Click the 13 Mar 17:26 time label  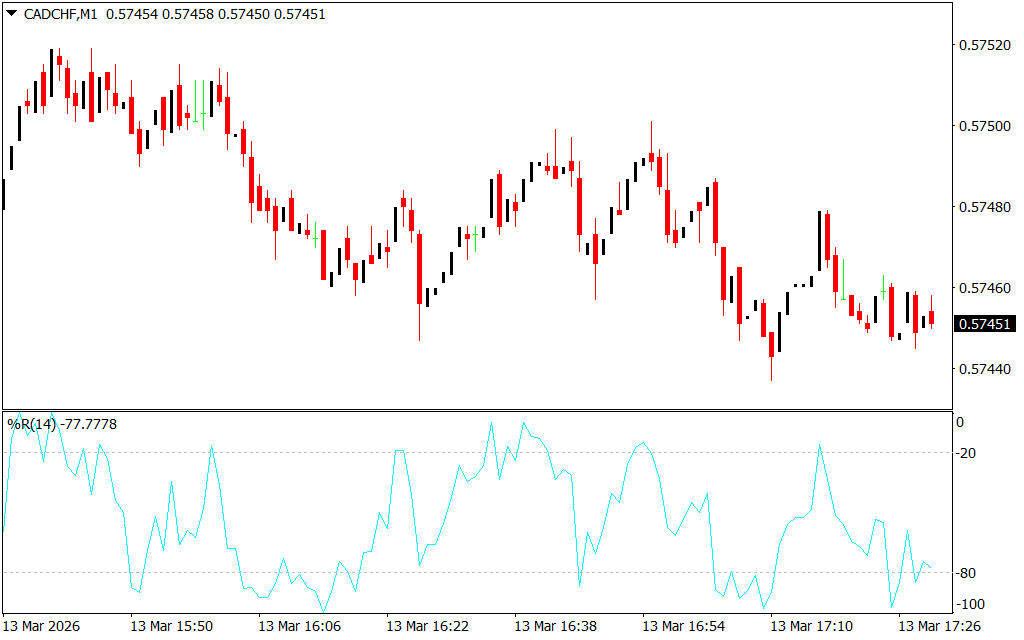939,626
